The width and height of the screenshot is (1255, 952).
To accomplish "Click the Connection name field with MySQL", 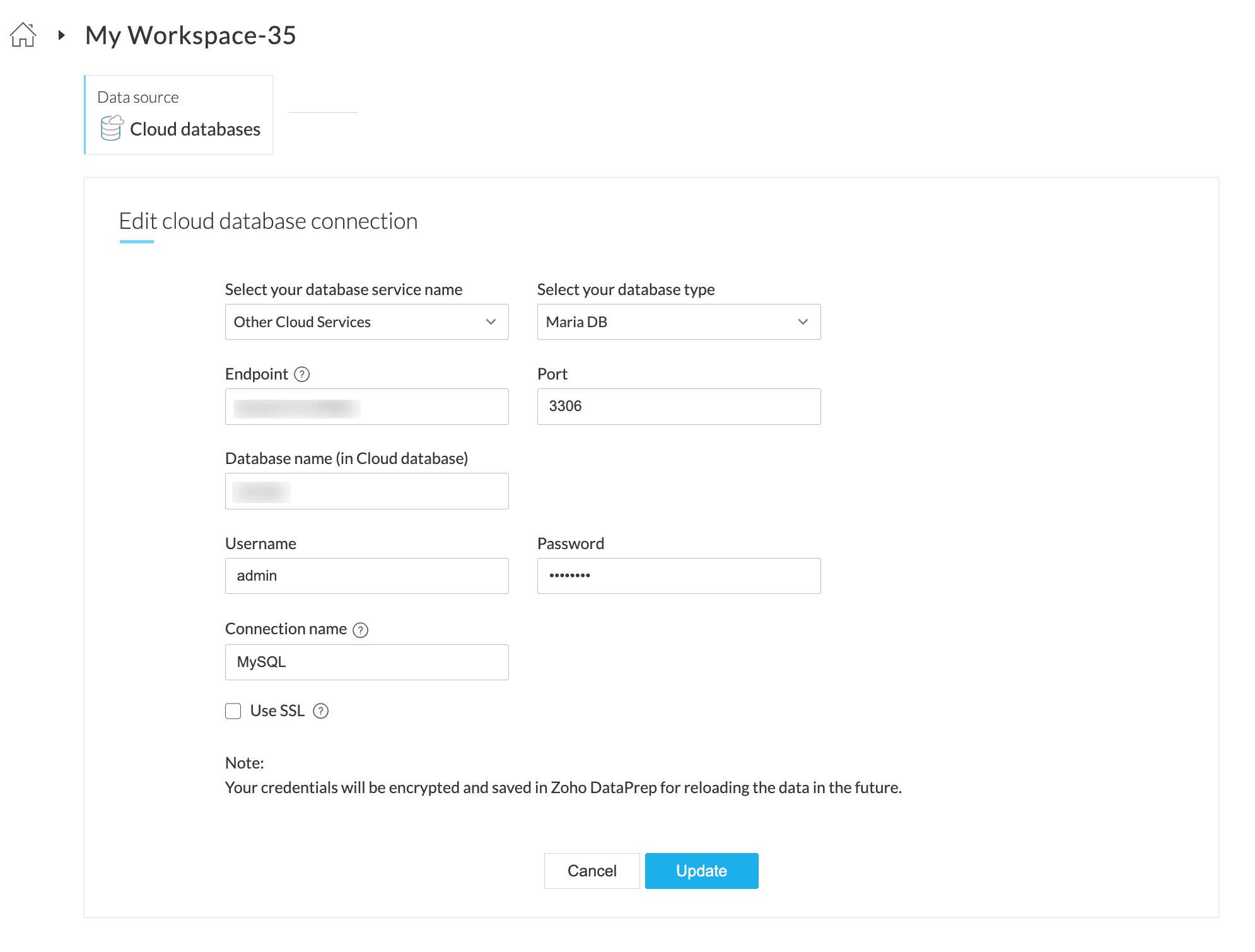I will pyautogui.click(x=366, y=662).
